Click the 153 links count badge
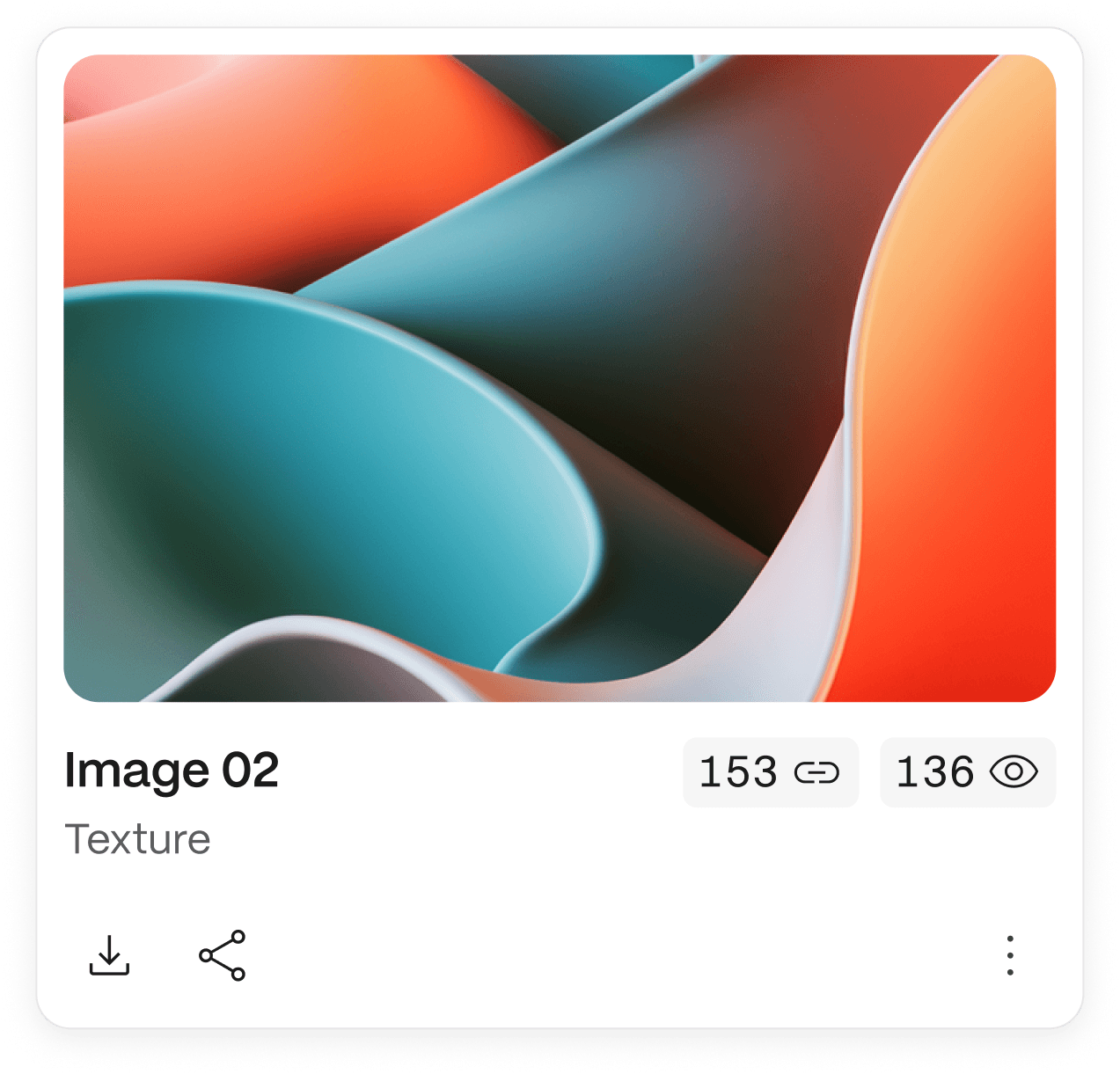 click(x=771, y=772)
